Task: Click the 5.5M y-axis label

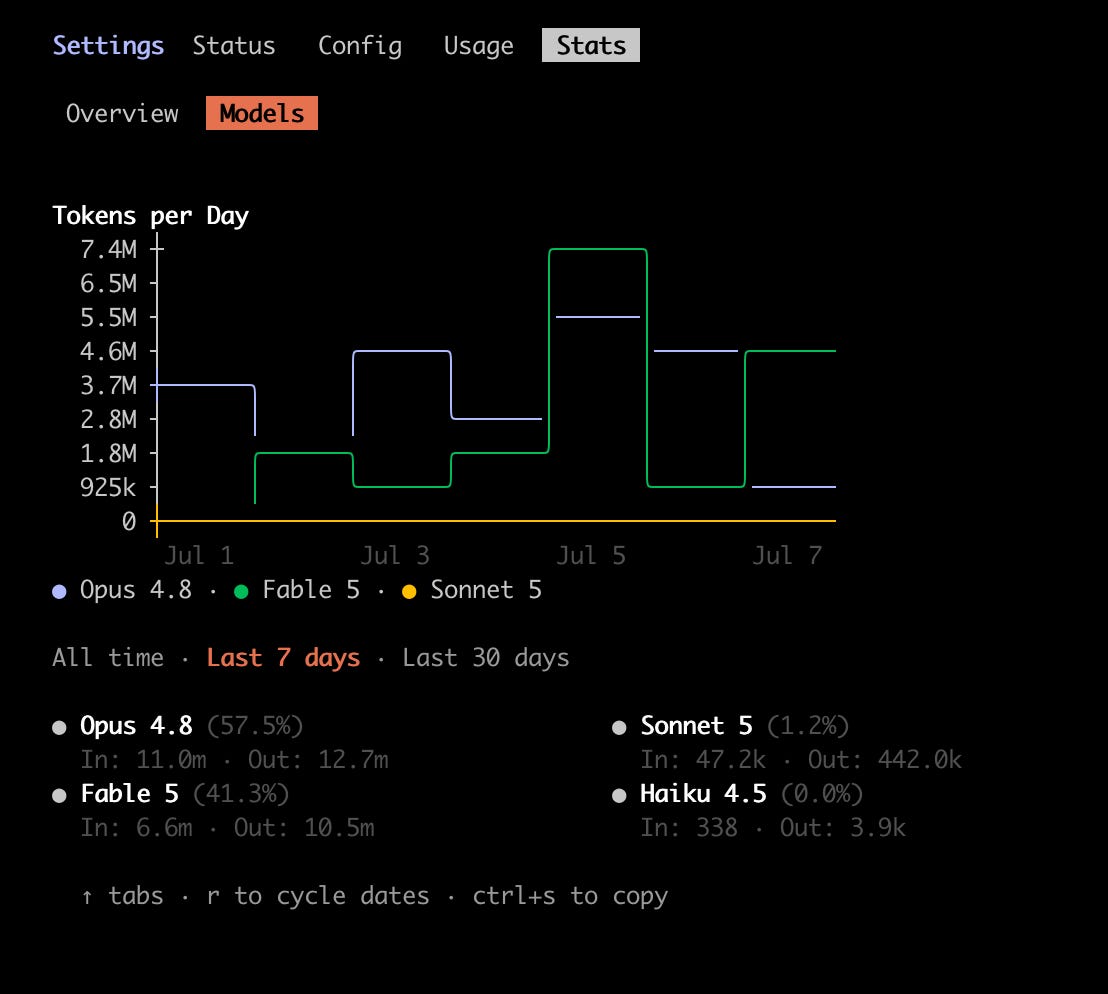Action: click(108, 317)
